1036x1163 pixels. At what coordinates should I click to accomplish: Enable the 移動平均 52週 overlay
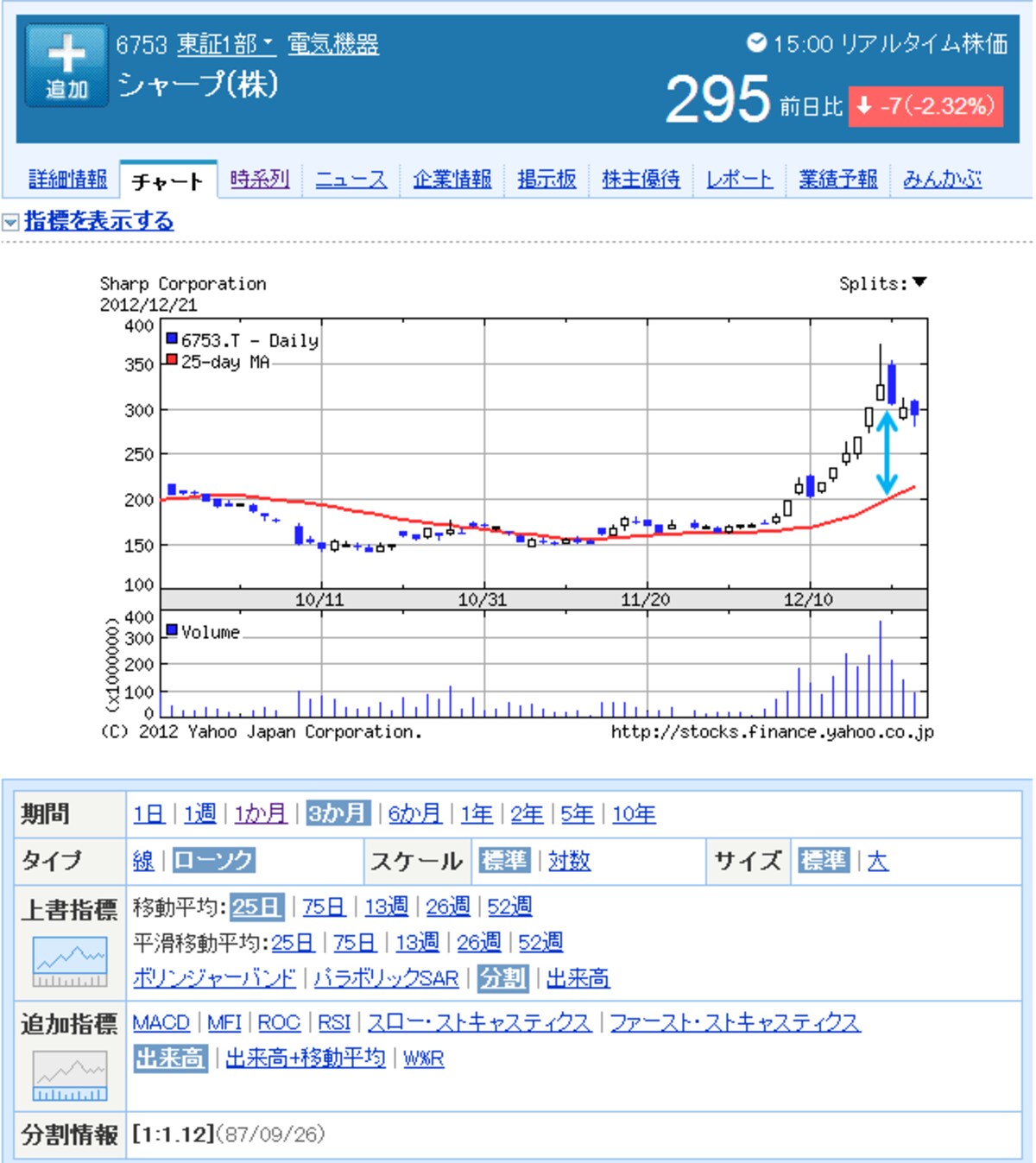pyautogui.click(x=510, y=907)
